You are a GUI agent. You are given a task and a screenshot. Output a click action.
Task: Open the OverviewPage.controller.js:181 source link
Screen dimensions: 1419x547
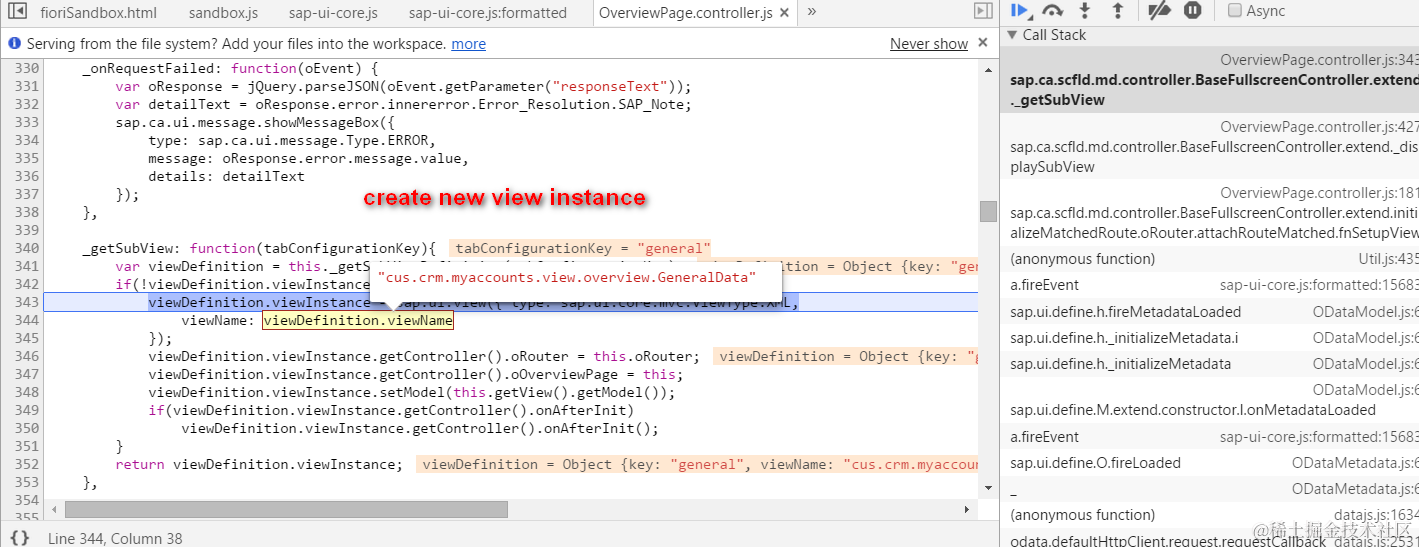(1319, 193)
